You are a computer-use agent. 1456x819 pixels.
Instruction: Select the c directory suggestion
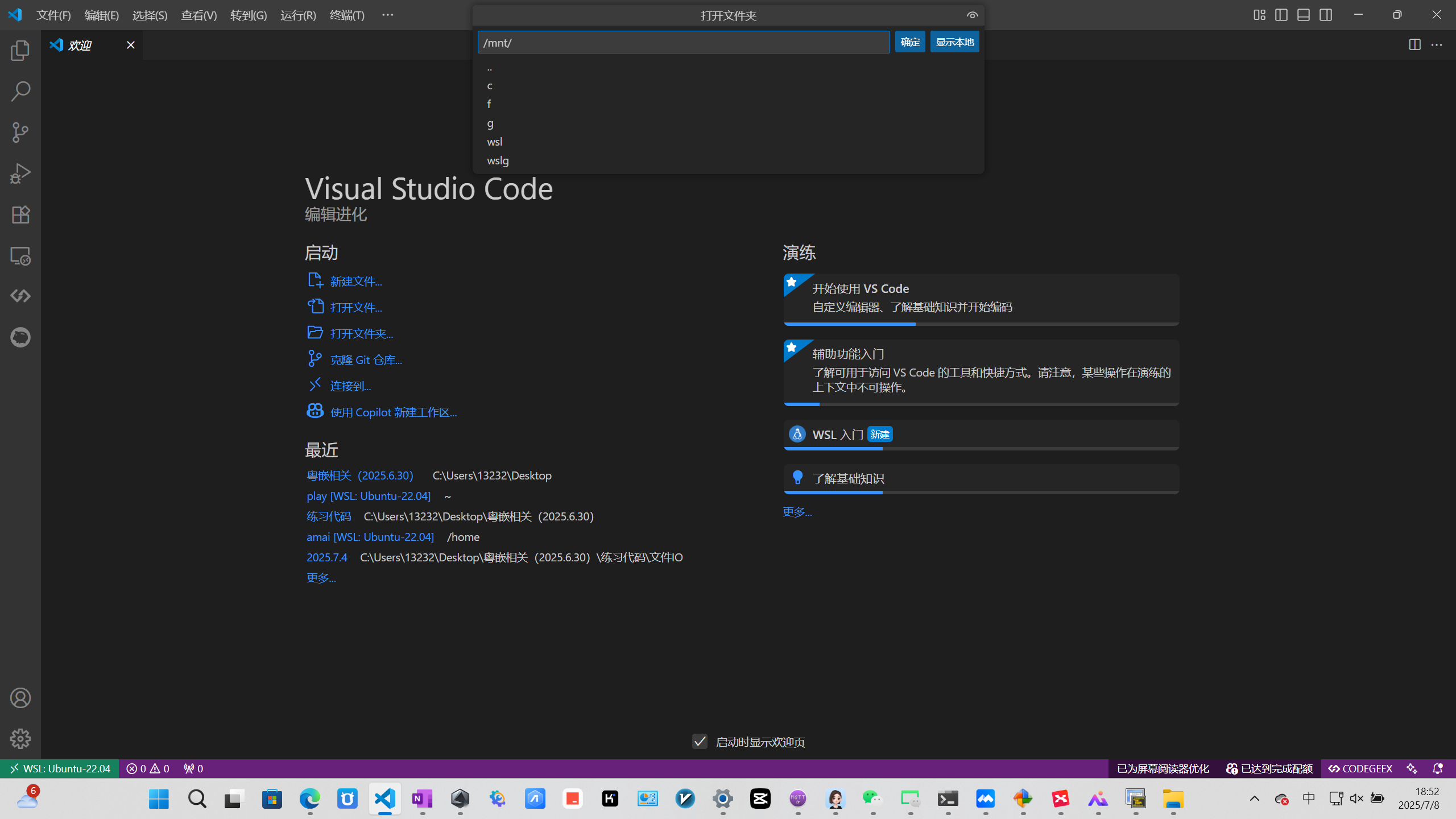pos(490,85)
